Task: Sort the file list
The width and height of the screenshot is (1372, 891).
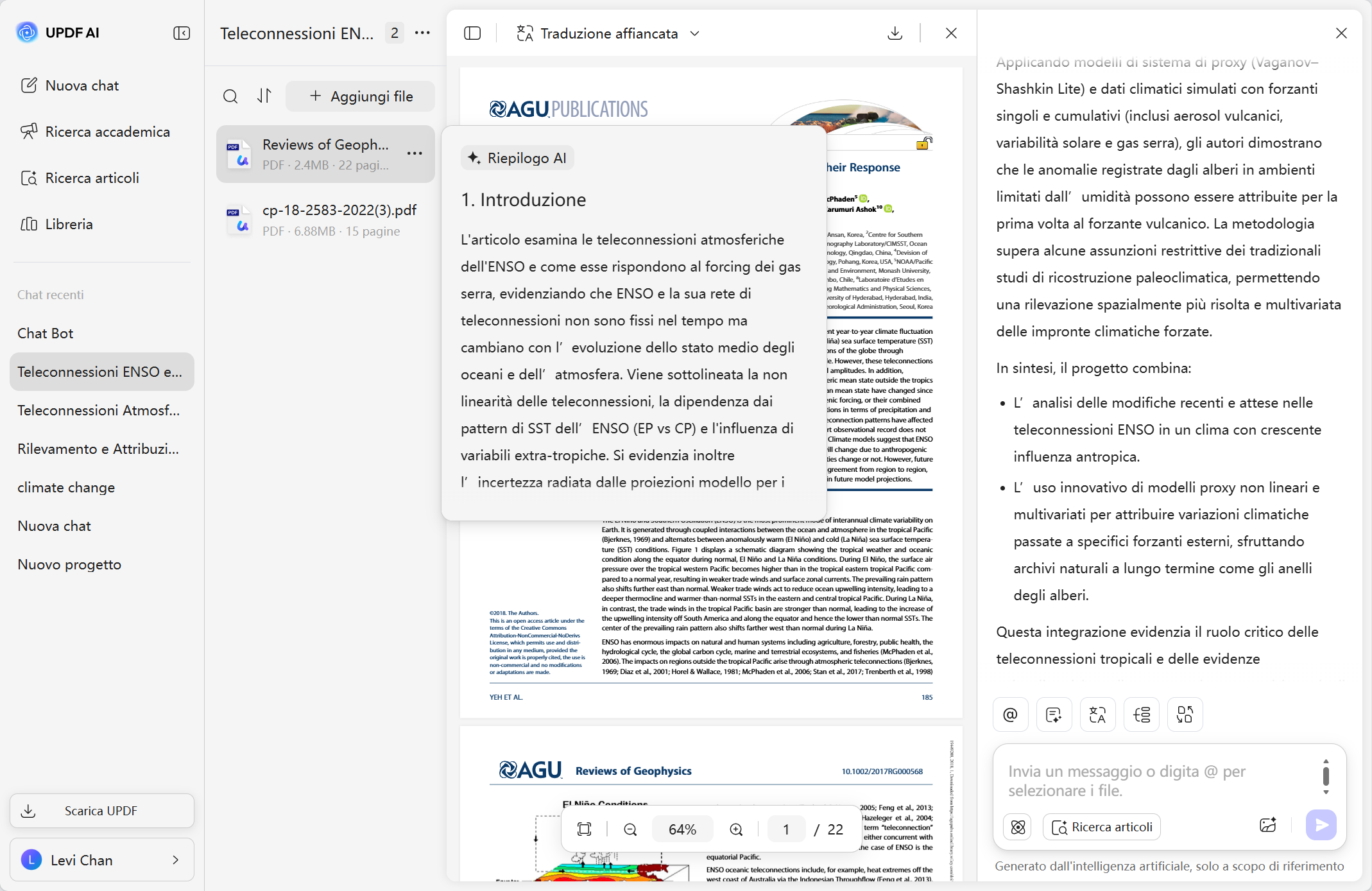Action: pyautogui.click(x=264, y=96)
